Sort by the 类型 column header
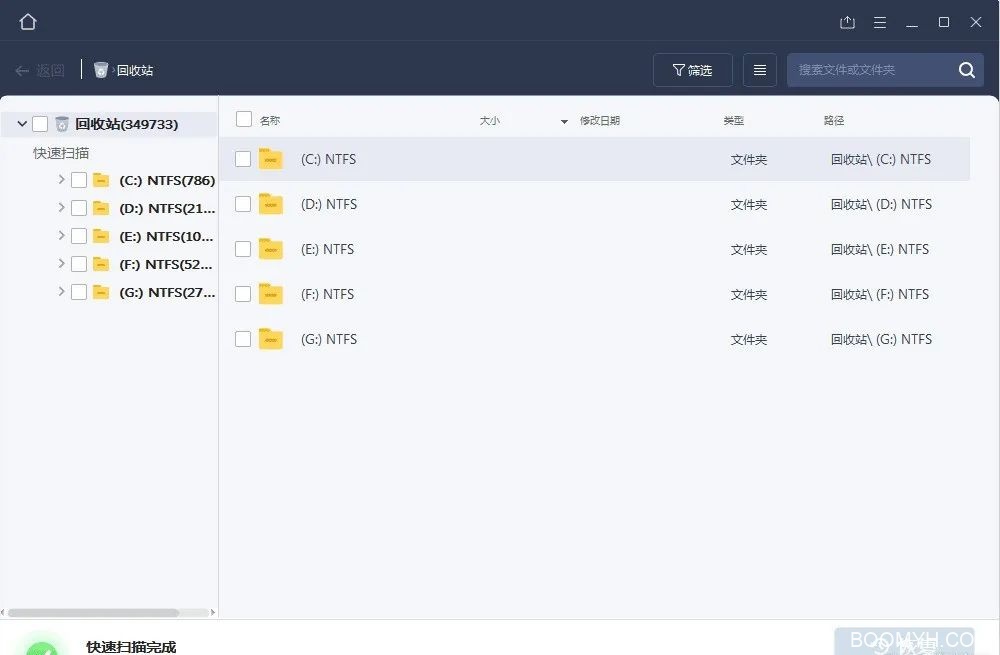This screenshot has height=655, width=1000. 734,121
